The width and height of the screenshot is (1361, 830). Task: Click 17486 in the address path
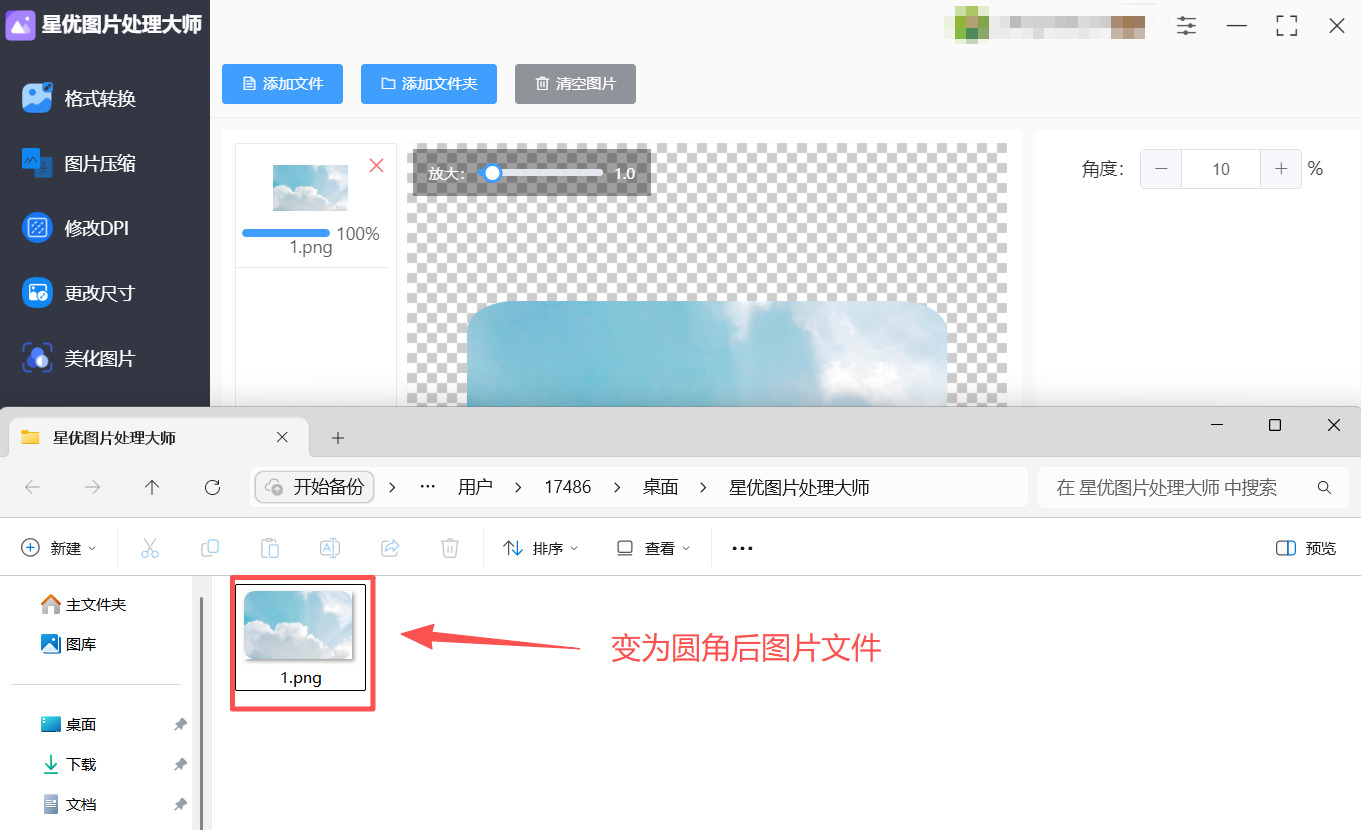click(567, 487)
